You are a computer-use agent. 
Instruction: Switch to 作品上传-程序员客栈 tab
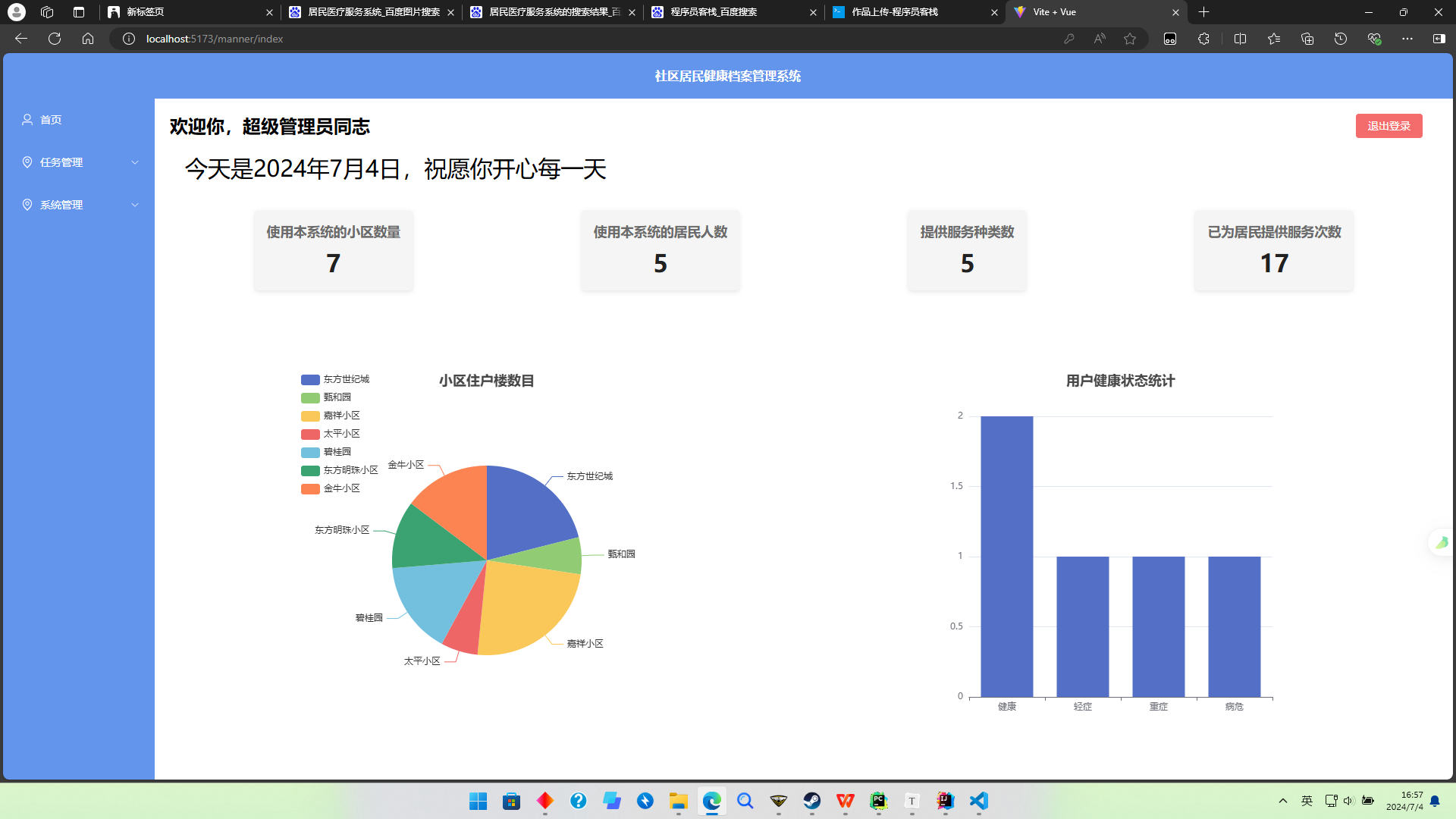[915, 12]
